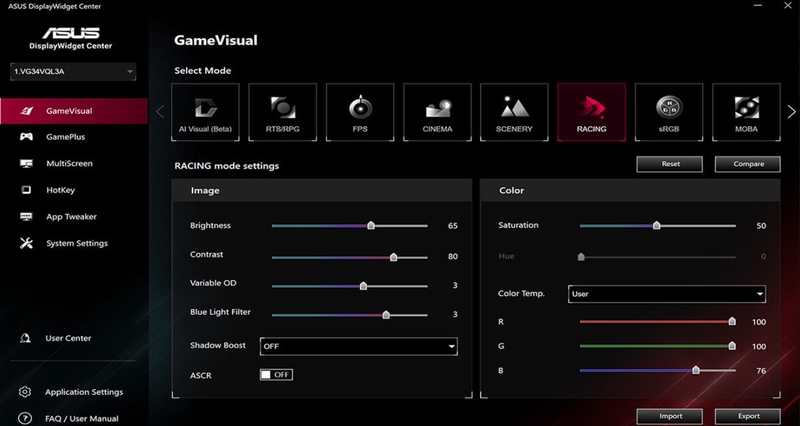The height and width of the screenshot is (426, 800).
Task: Select the RACING mode tile
Action: 591,112
